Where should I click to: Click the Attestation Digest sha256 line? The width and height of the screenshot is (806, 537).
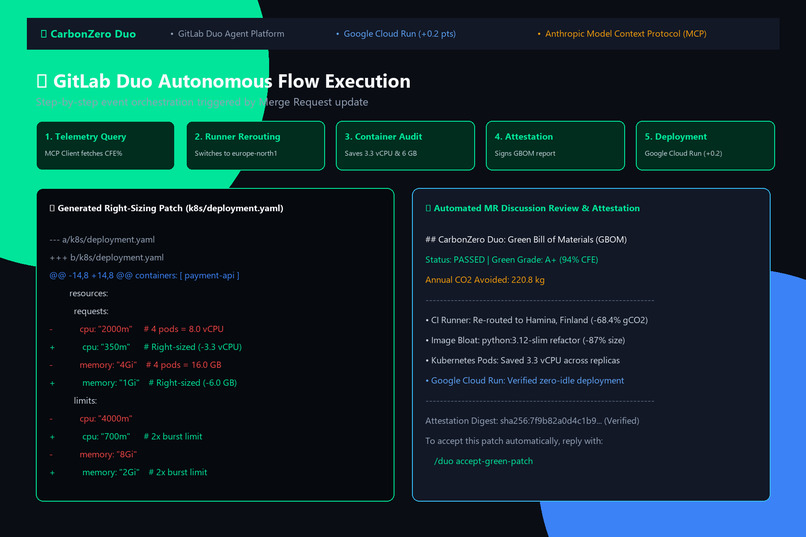pos(533,421)
